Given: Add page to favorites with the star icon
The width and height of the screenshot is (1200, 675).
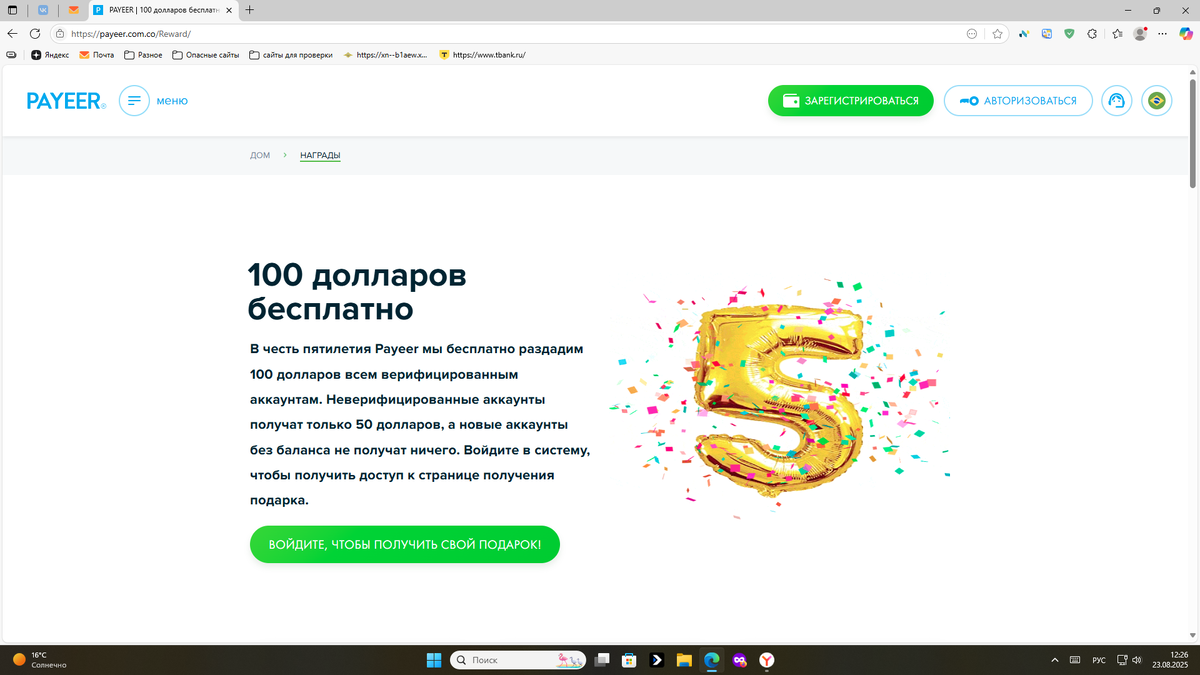Looking at the screenshot, I should tap(997, 33).
